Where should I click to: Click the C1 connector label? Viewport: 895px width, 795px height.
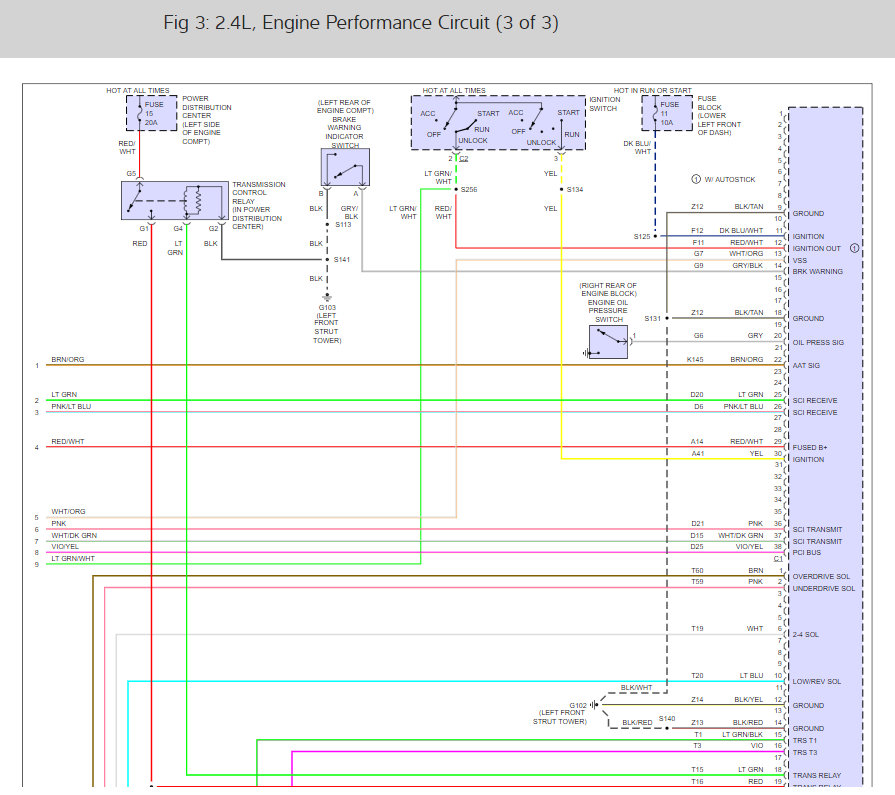(778, 559)
